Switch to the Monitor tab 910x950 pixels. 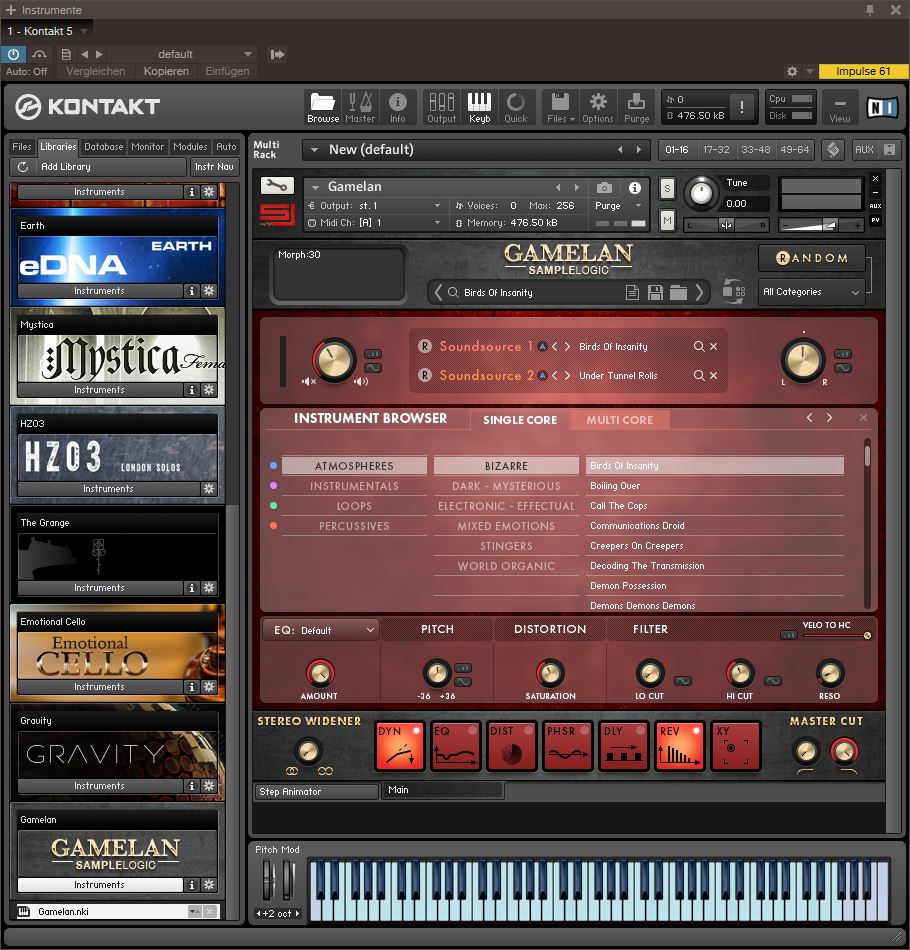click(148, 147)
